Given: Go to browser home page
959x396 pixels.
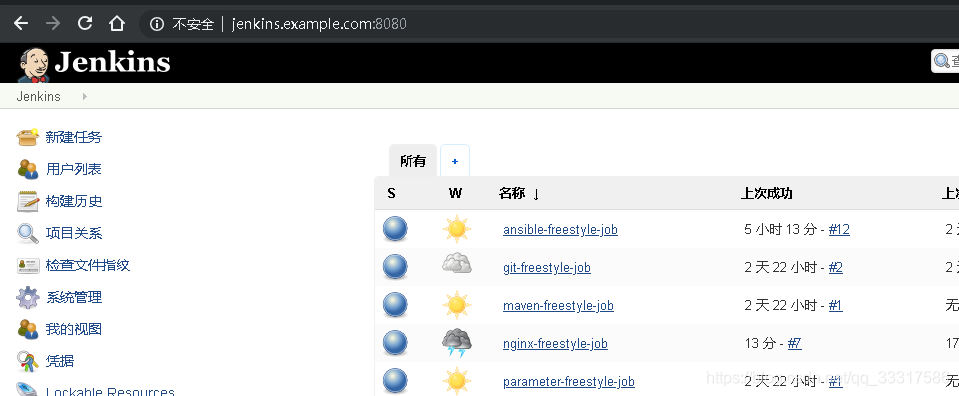Looking at the screenshot, I should [x=117, y=23].
